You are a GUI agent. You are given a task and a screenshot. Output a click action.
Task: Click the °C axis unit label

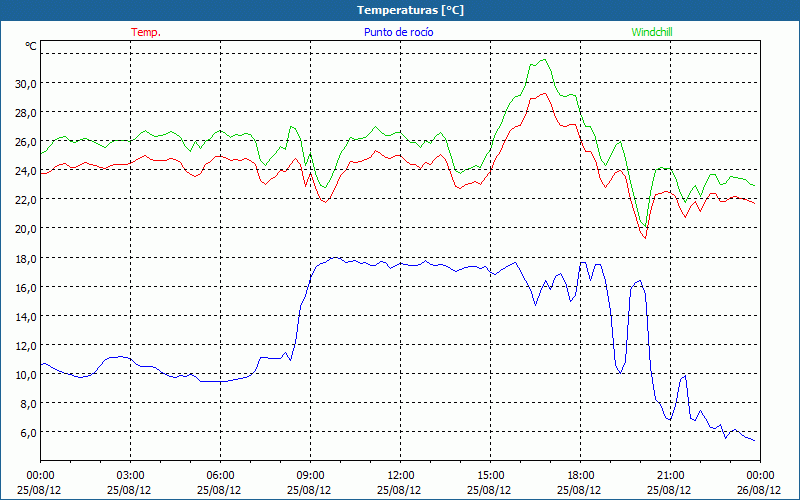pyautogui.click(x=31, y=46)
